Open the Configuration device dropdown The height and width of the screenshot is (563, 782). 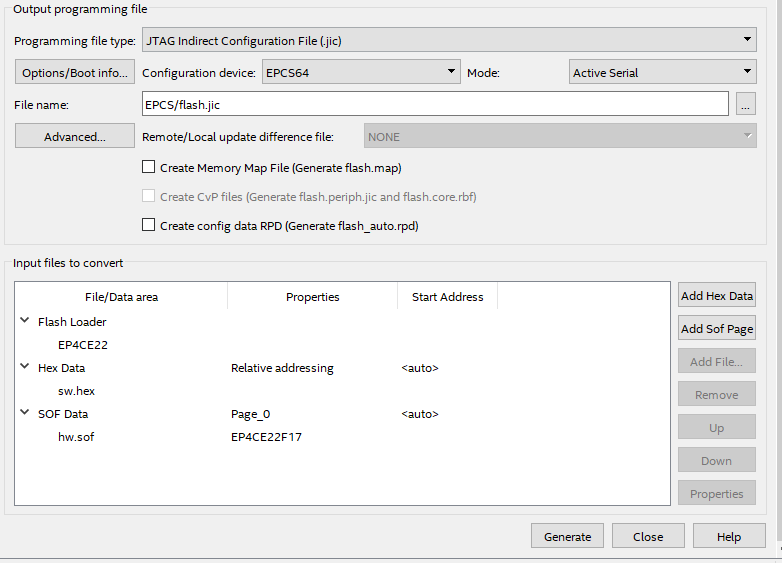coord(360,72)
